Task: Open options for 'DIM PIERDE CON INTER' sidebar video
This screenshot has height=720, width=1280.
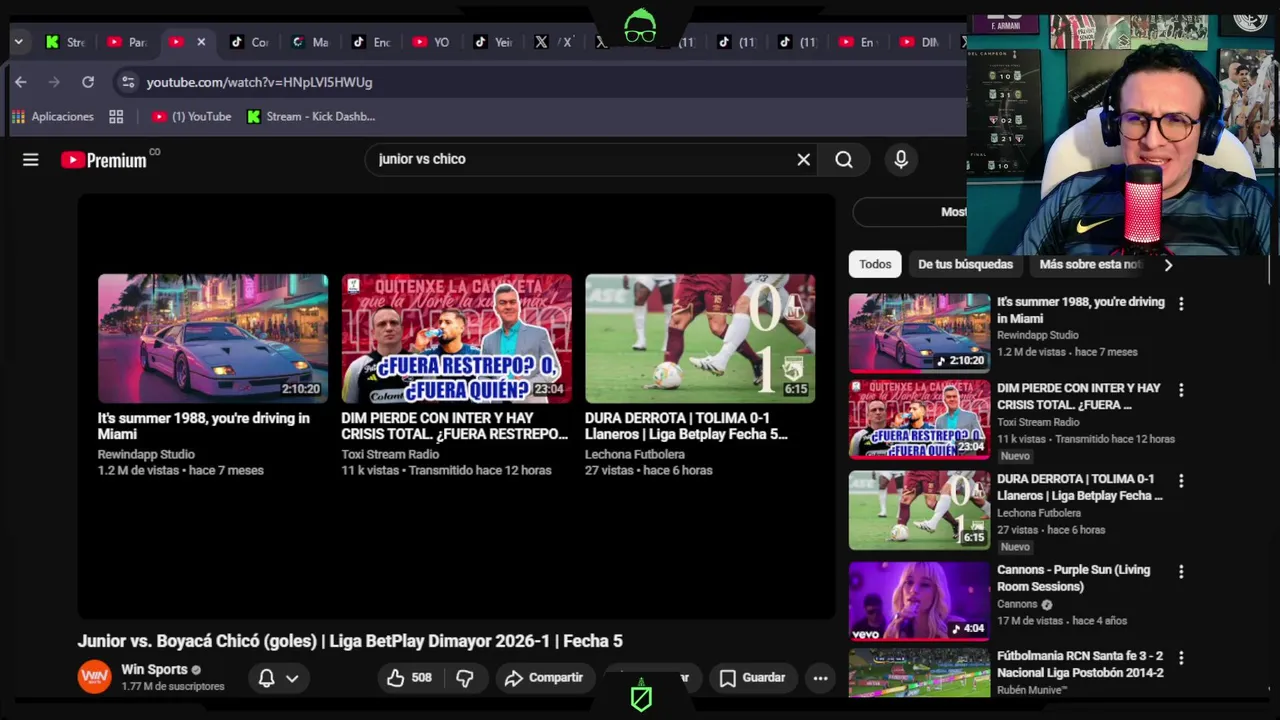Action: click(x=1181, y=390)
